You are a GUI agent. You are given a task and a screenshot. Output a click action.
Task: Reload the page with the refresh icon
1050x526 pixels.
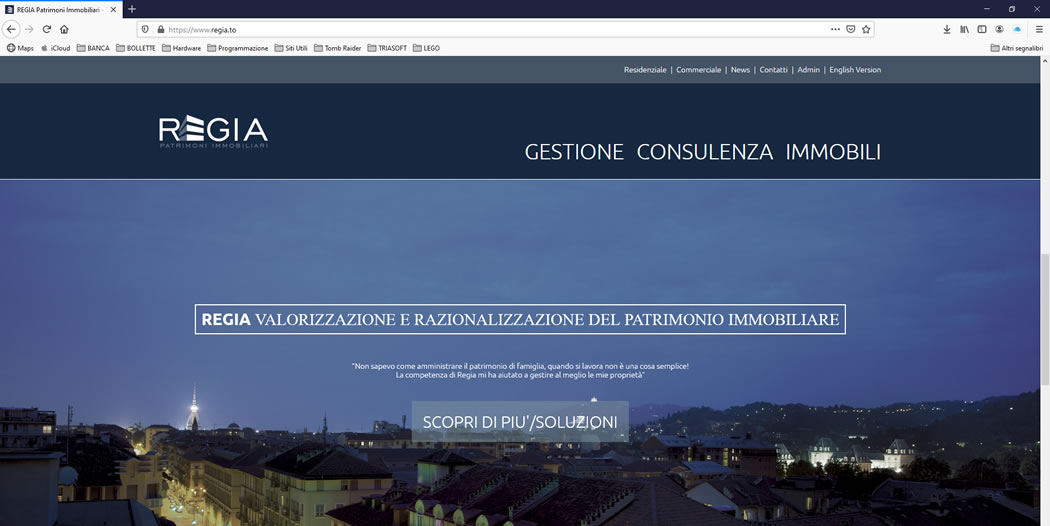(47, 29)
